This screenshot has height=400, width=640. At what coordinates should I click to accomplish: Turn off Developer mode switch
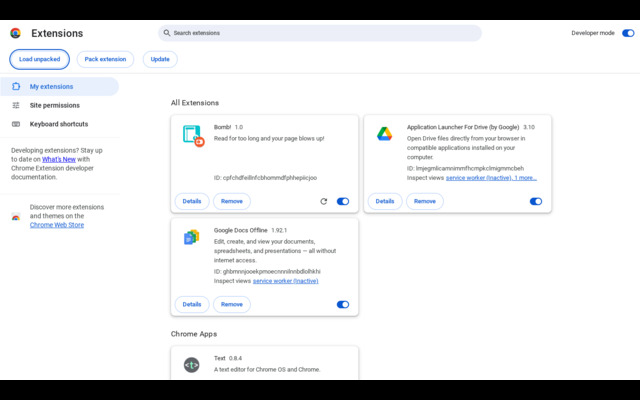coord(628,33)
